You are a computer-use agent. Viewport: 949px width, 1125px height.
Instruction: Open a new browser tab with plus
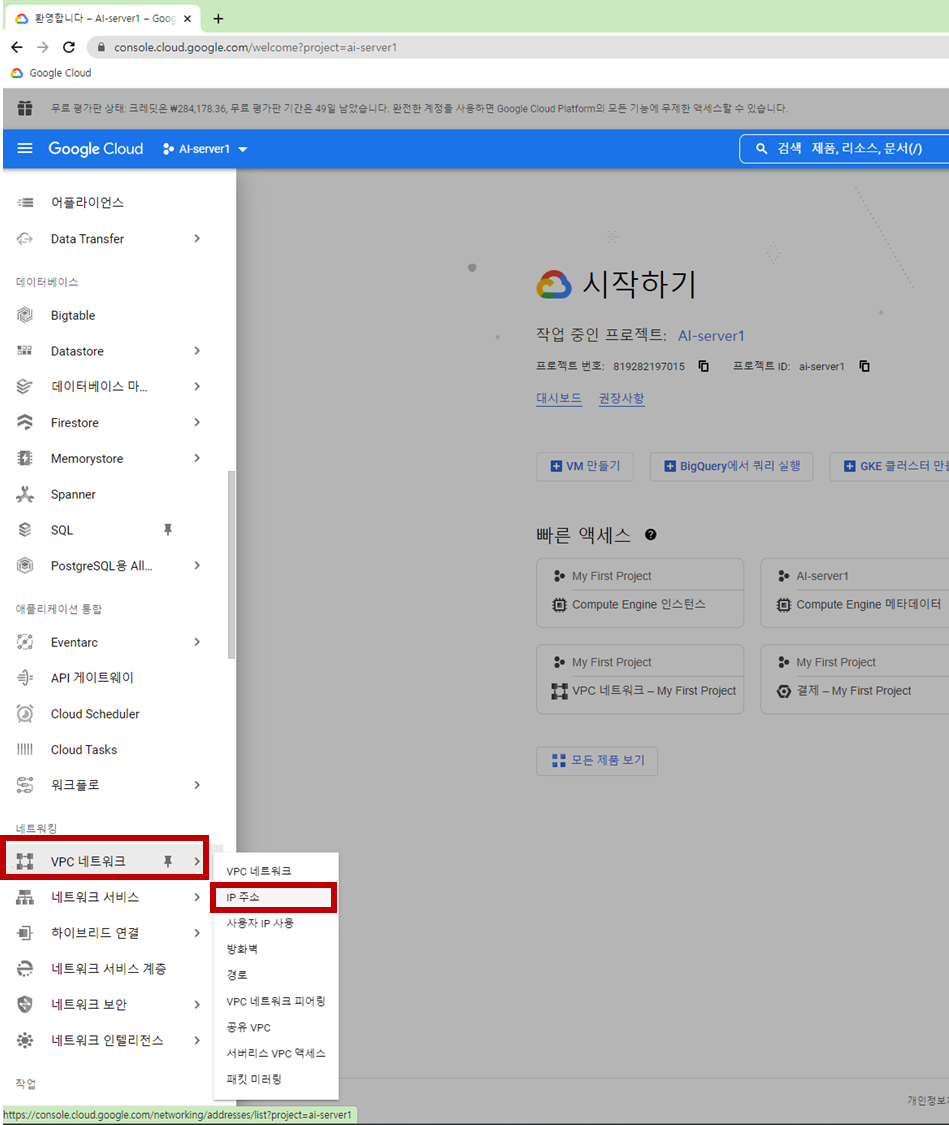click(218, 19)
